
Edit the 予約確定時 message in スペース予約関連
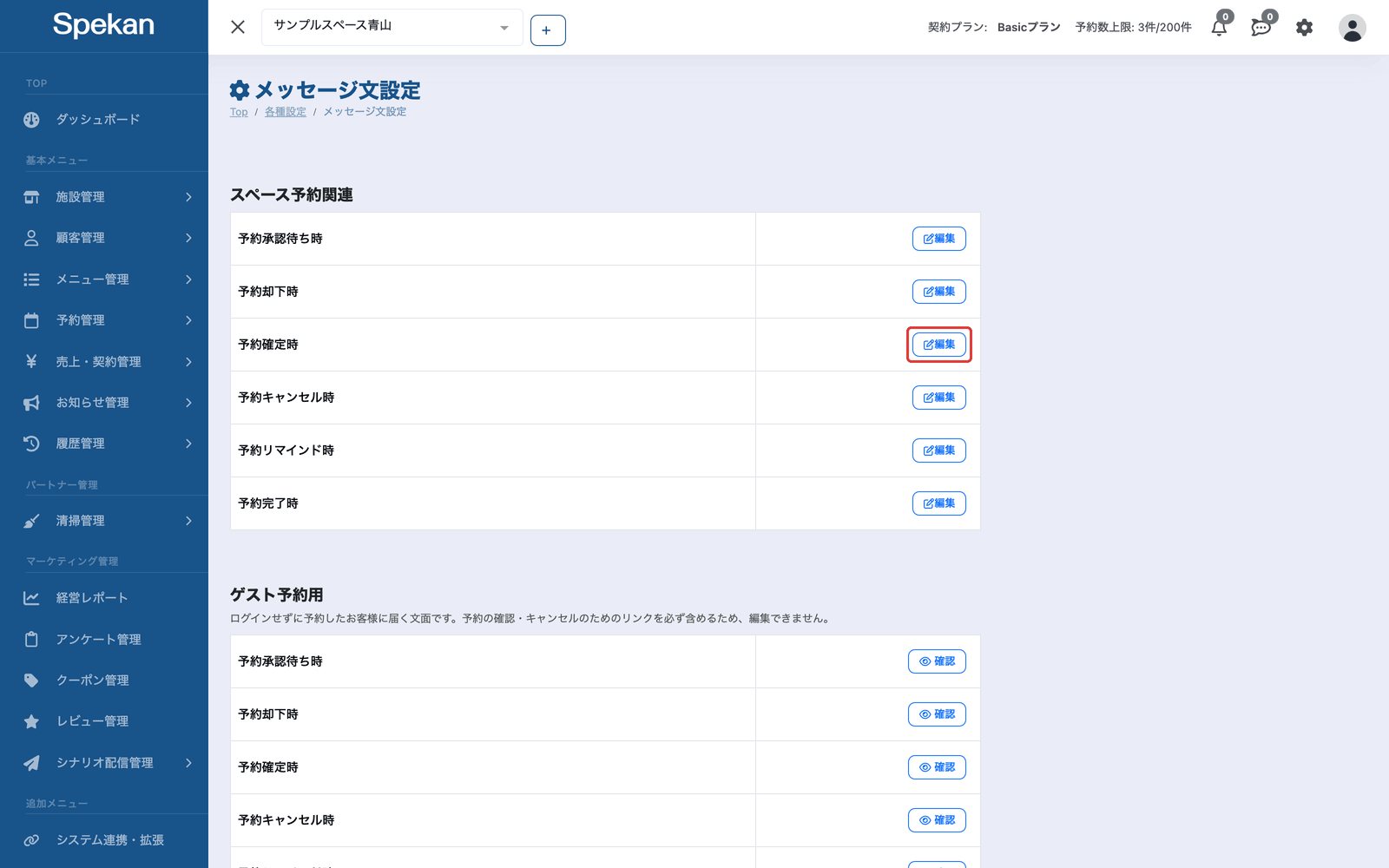pos(938,345)
